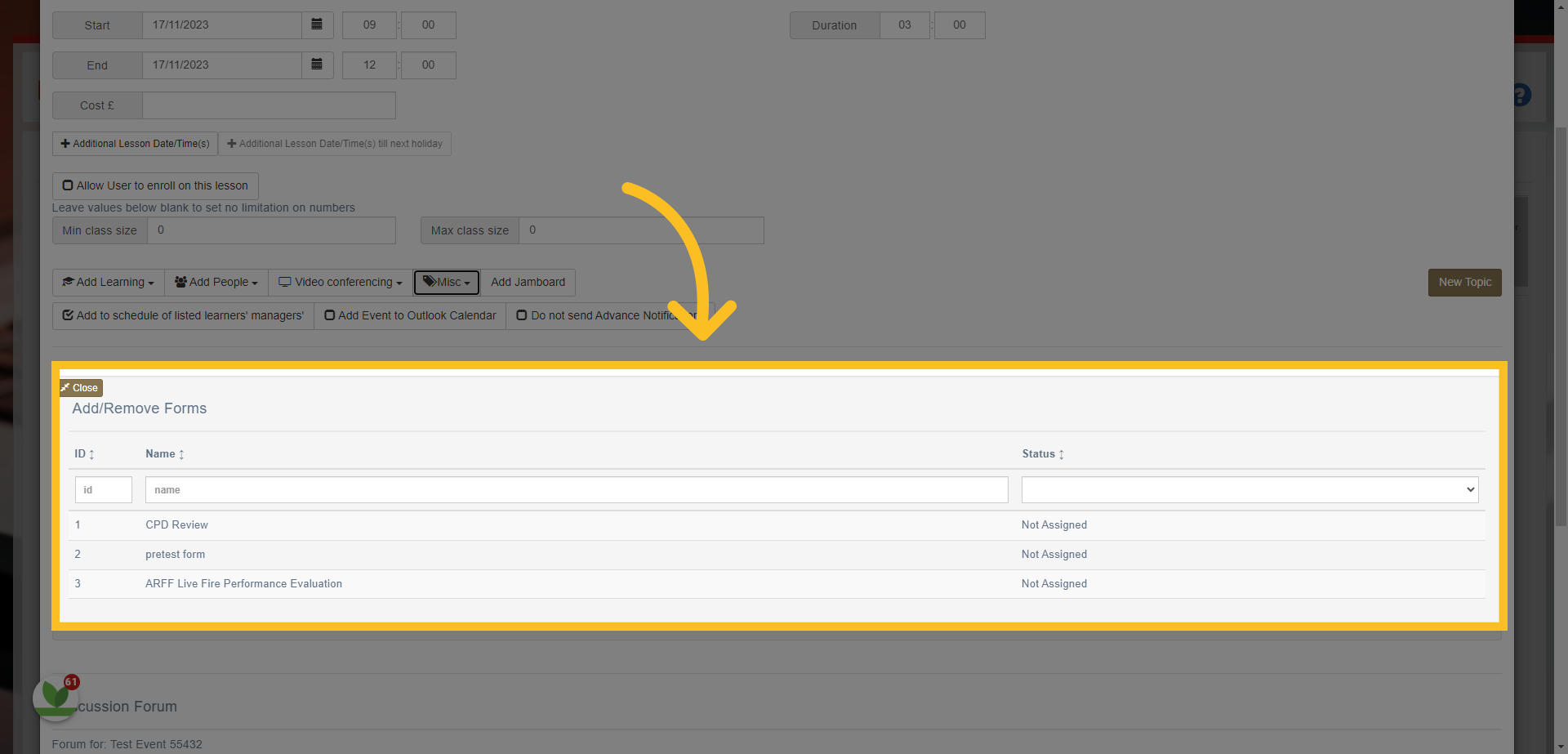
Task: Click the name filter input box
Action: 577,489
